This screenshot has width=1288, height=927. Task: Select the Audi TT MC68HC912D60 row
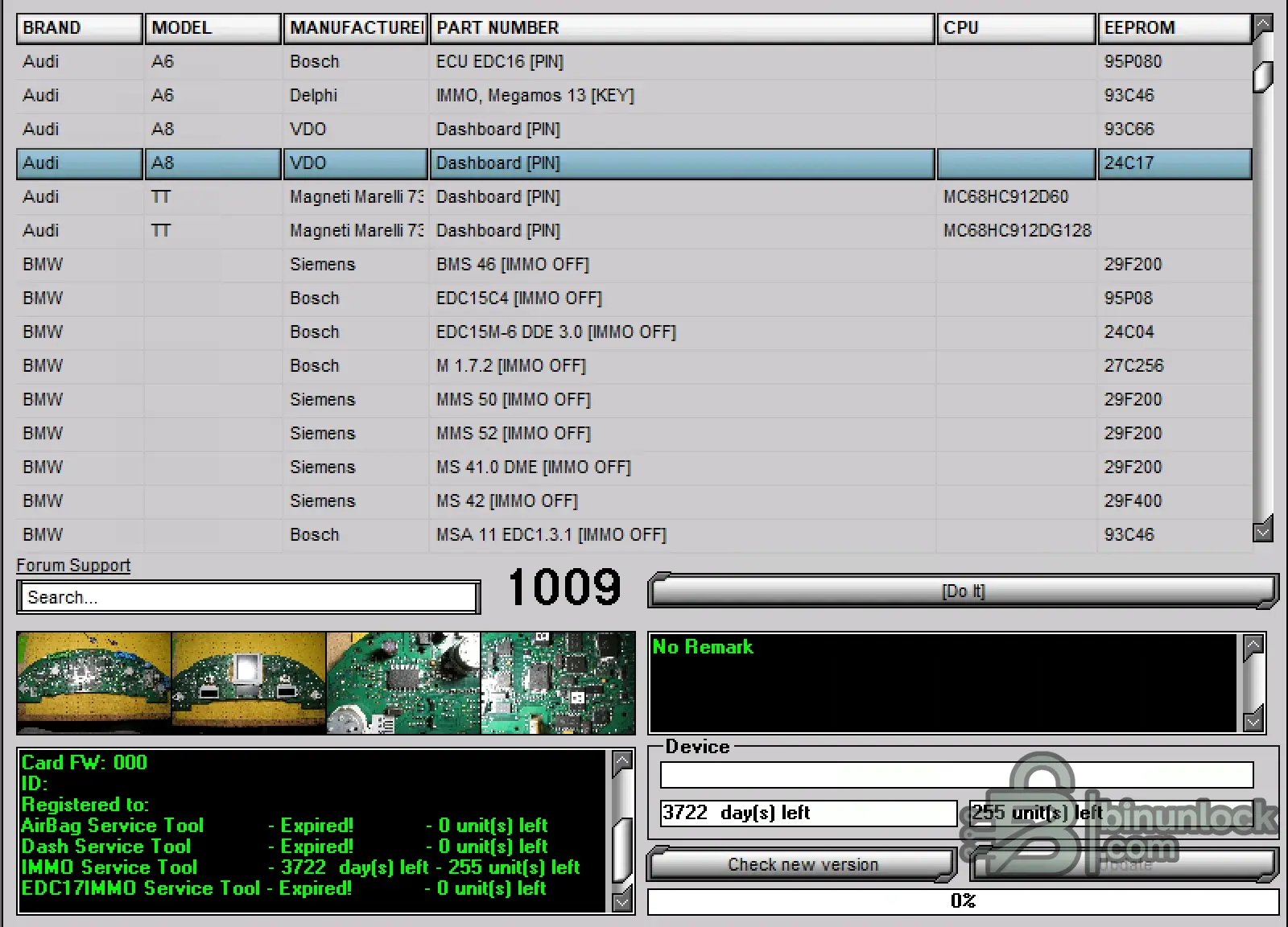[x=563, y=196]
